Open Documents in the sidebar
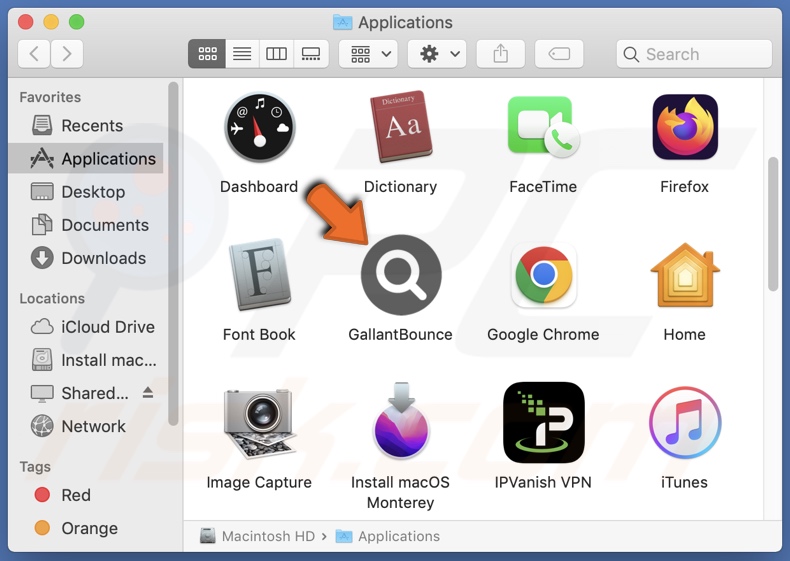Image resolution: width=790 pixels, height=561 pixels. point(85,225)
